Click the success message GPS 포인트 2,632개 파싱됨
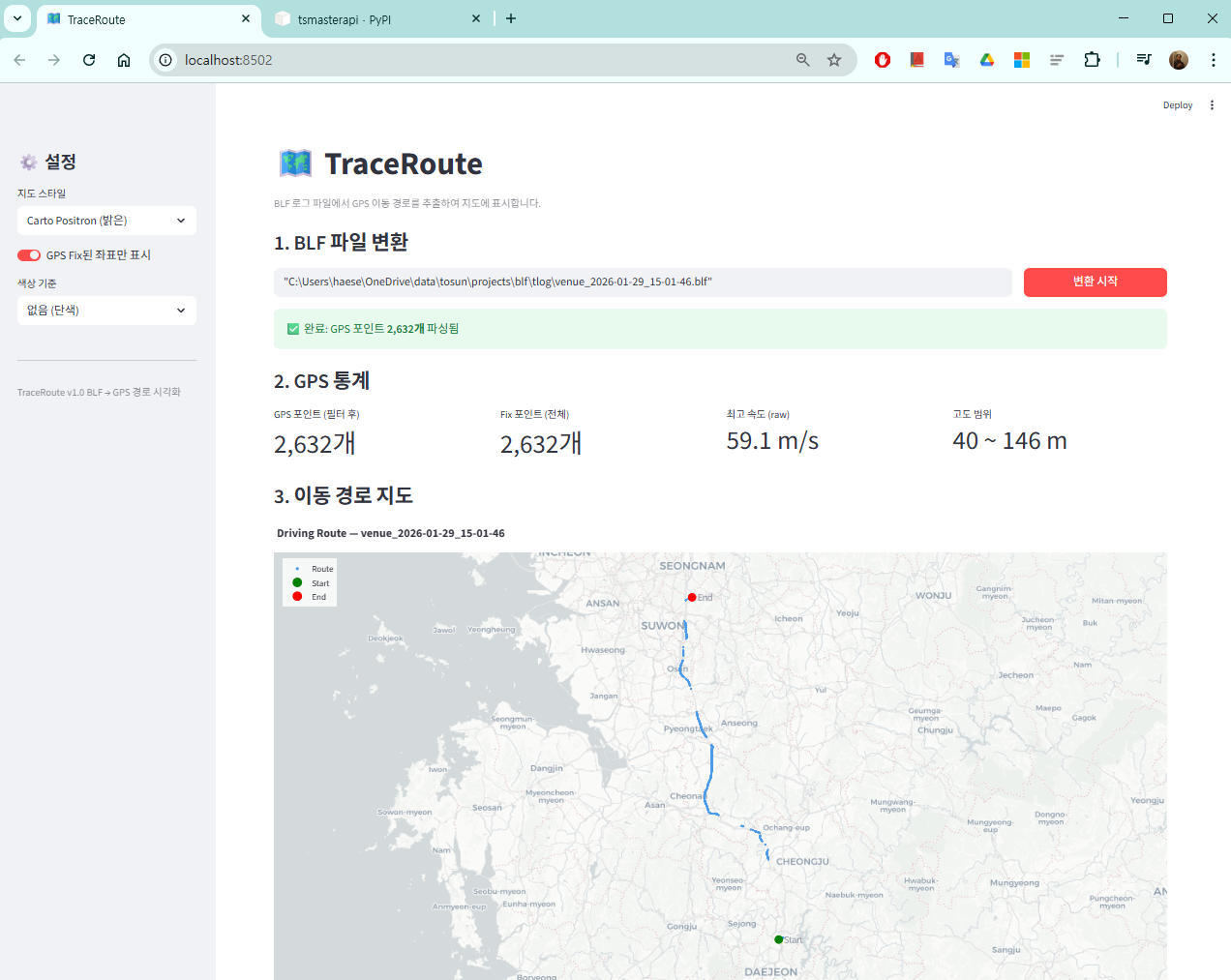The width and height of the screenshot is (1231, 980). point(720,329)
